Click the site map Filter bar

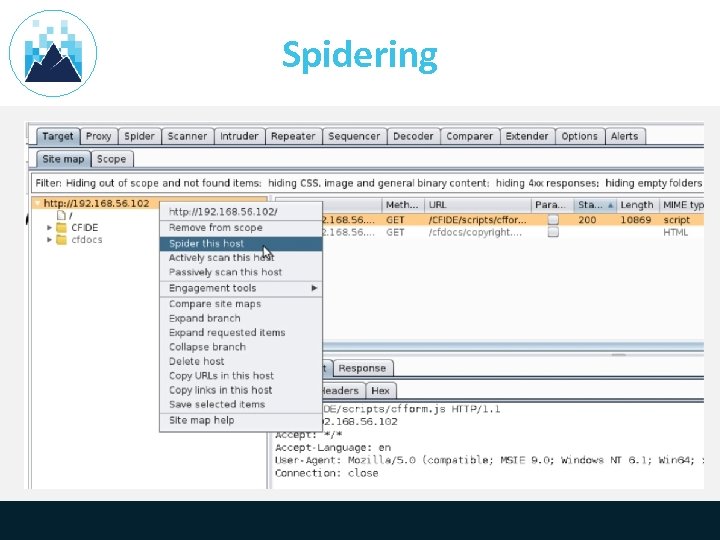click(x=367, y=183)
